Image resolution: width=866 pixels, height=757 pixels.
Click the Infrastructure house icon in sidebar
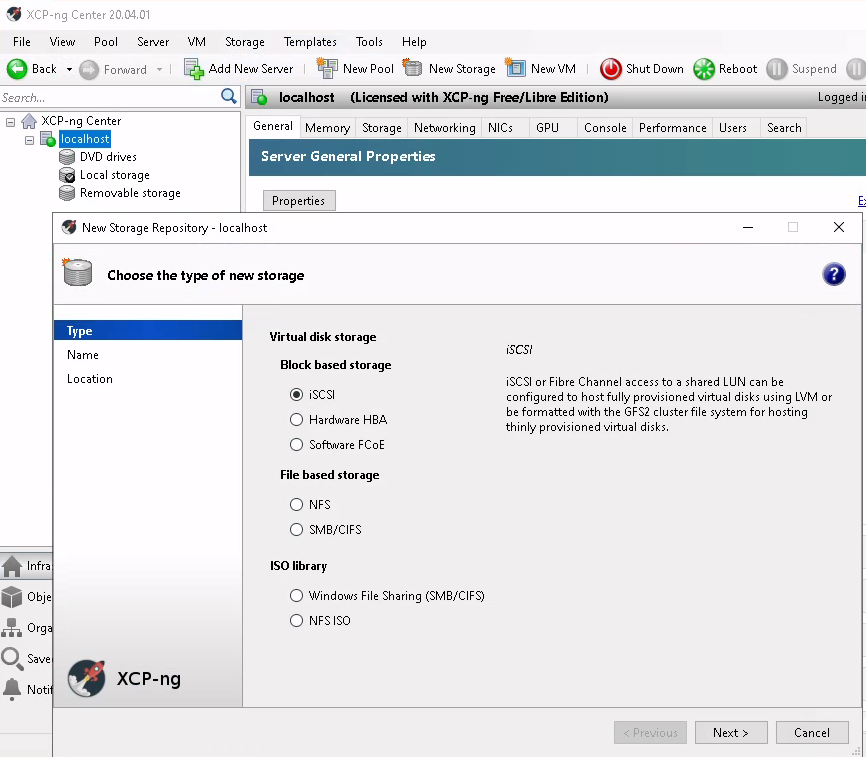pos(12,567)
